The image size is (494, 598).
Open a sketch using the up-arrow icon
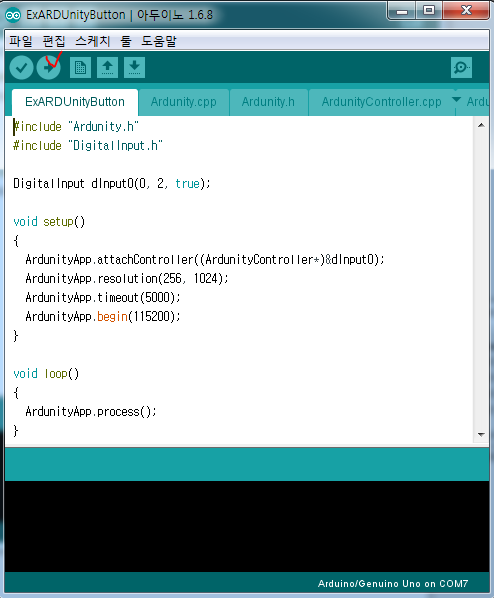tap(107, 68)
